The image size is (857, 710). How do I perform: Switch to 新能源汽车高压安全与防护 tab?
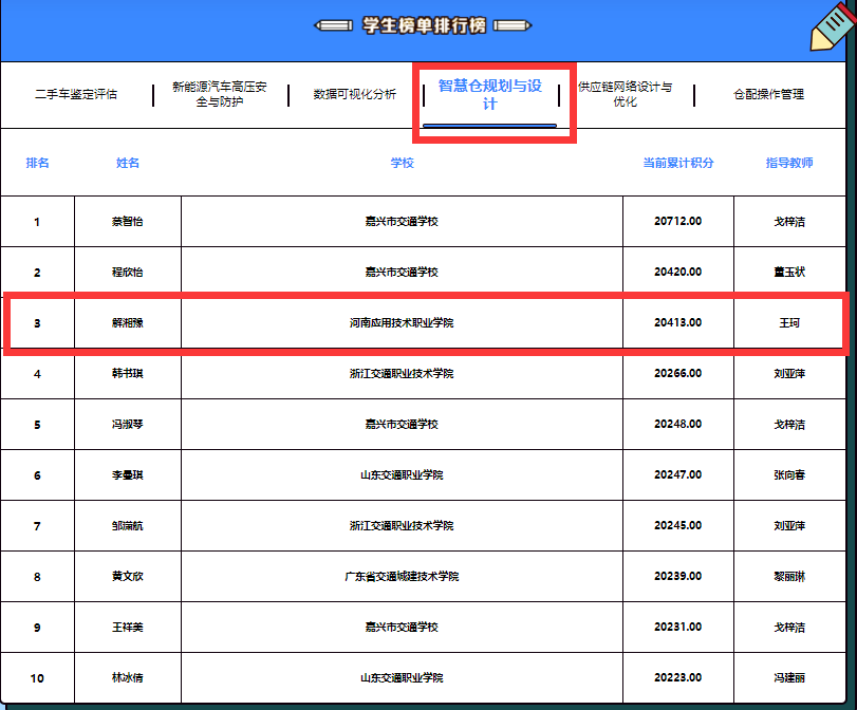(220, 95)
